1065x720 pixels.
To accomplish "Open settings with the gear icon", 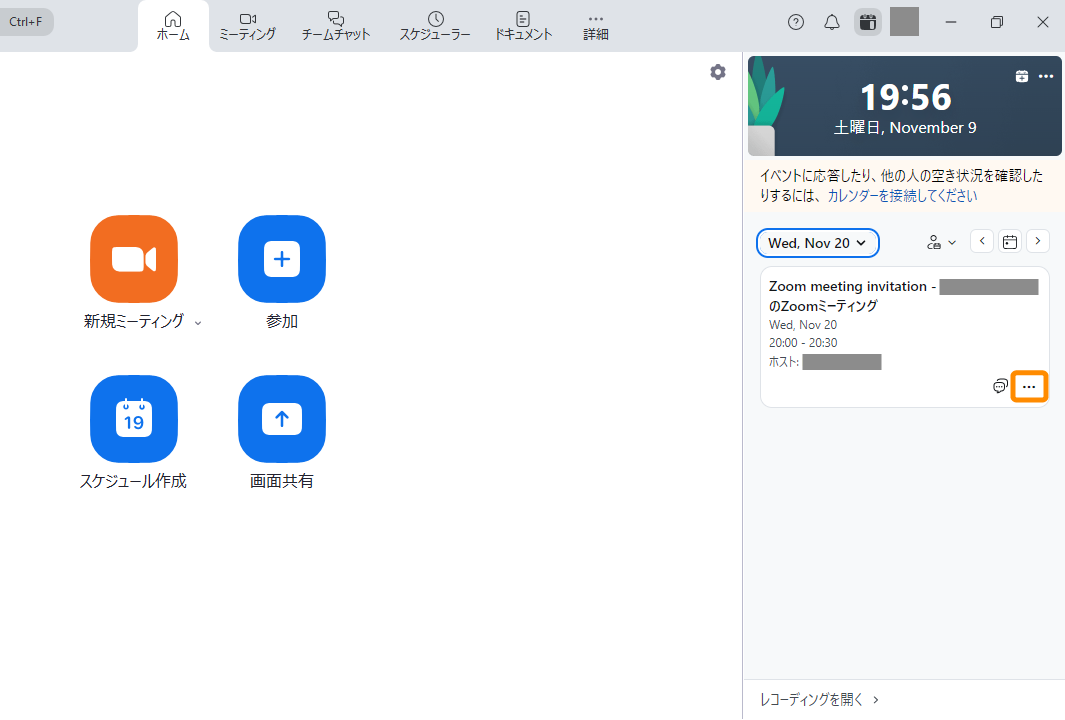I will click(718, 72).
